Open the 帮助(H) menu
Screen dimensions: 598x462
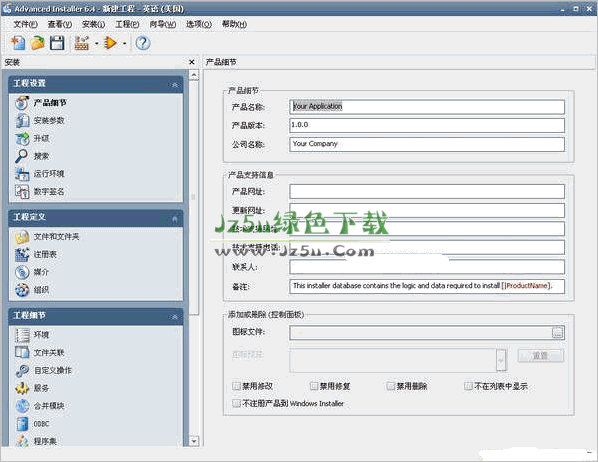(x=234, y=24)
